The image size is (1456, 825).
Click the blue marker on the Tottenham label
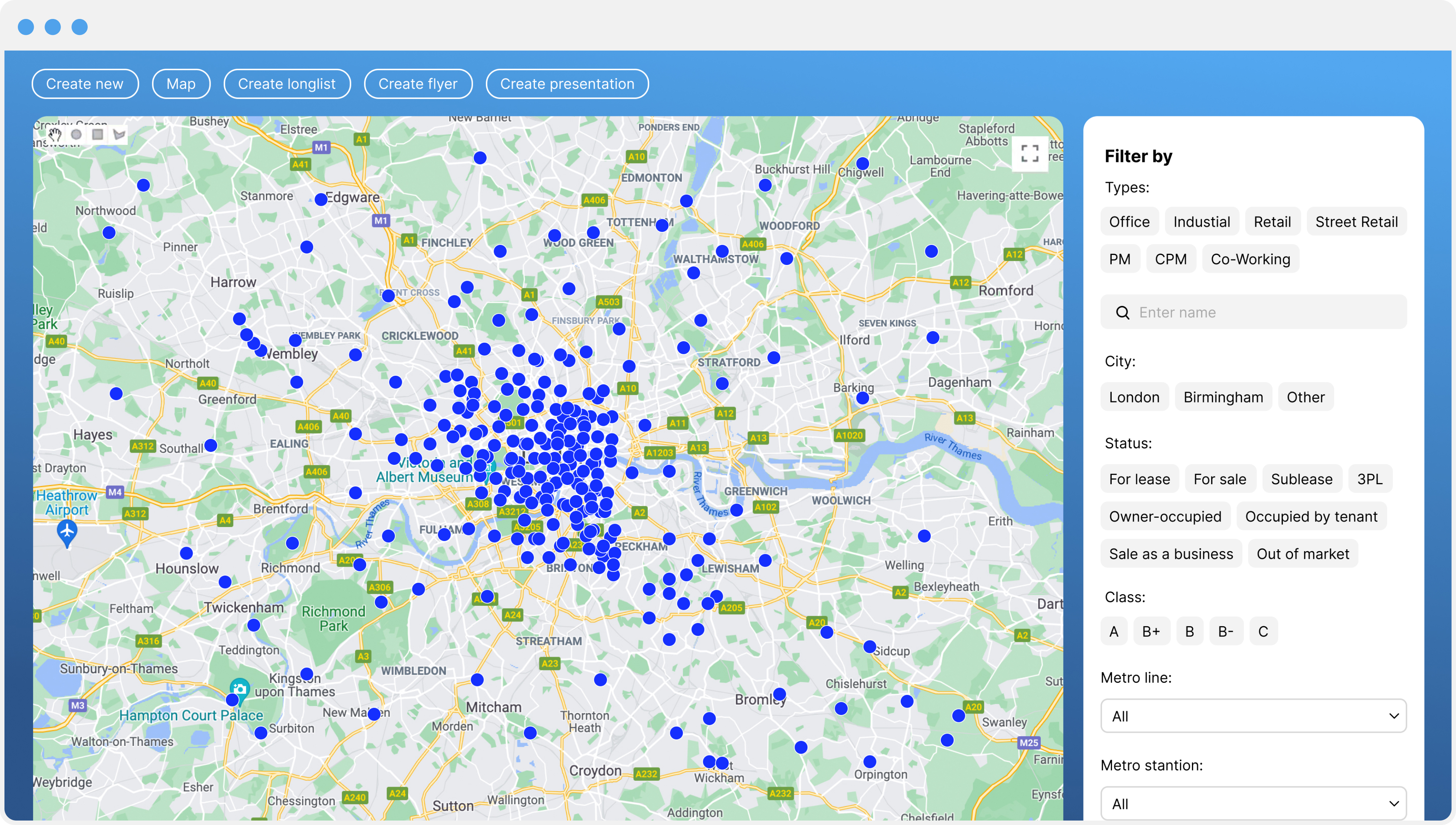(x=662, y=225)
